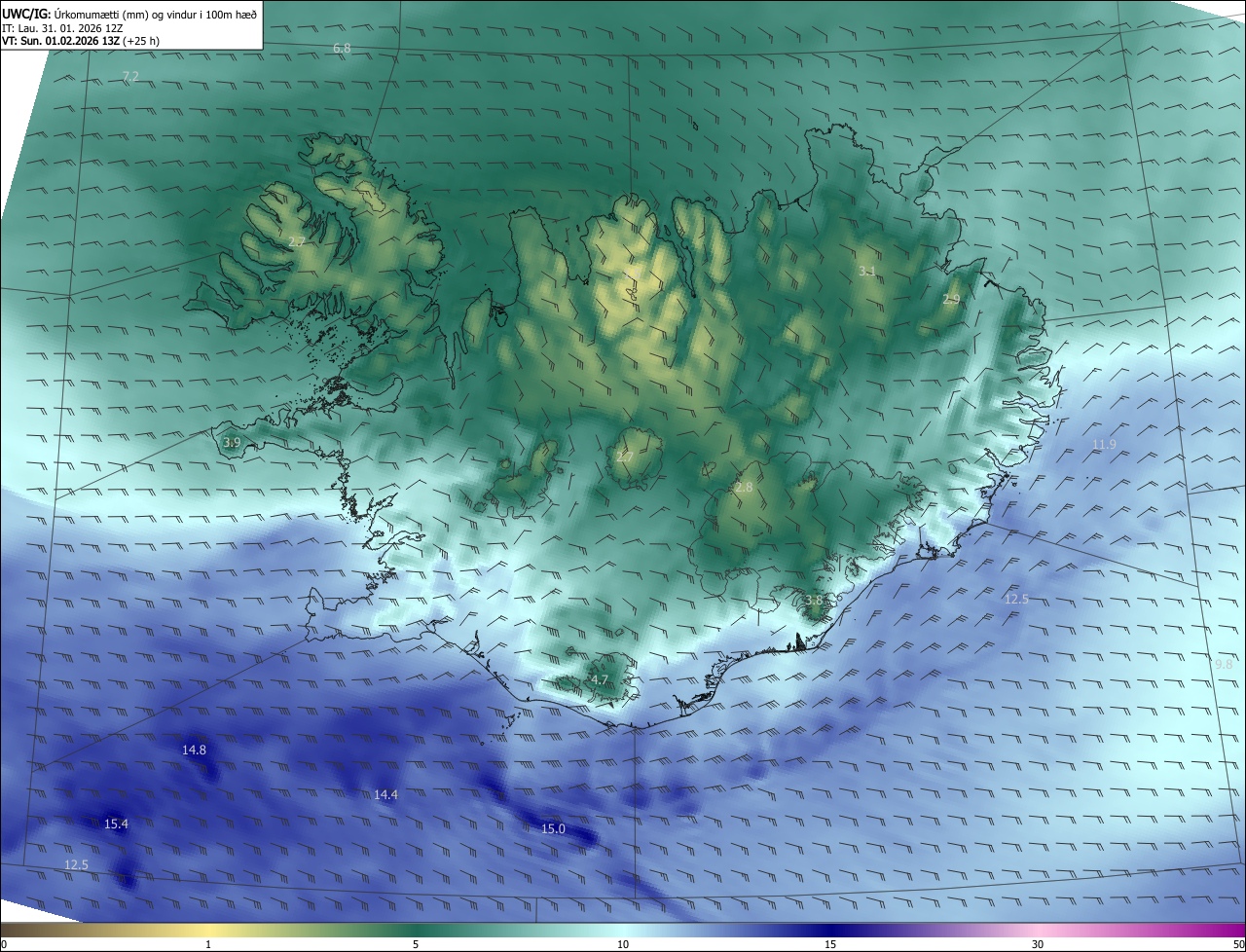Click the 14.8 value label

(x=194, y=750)
